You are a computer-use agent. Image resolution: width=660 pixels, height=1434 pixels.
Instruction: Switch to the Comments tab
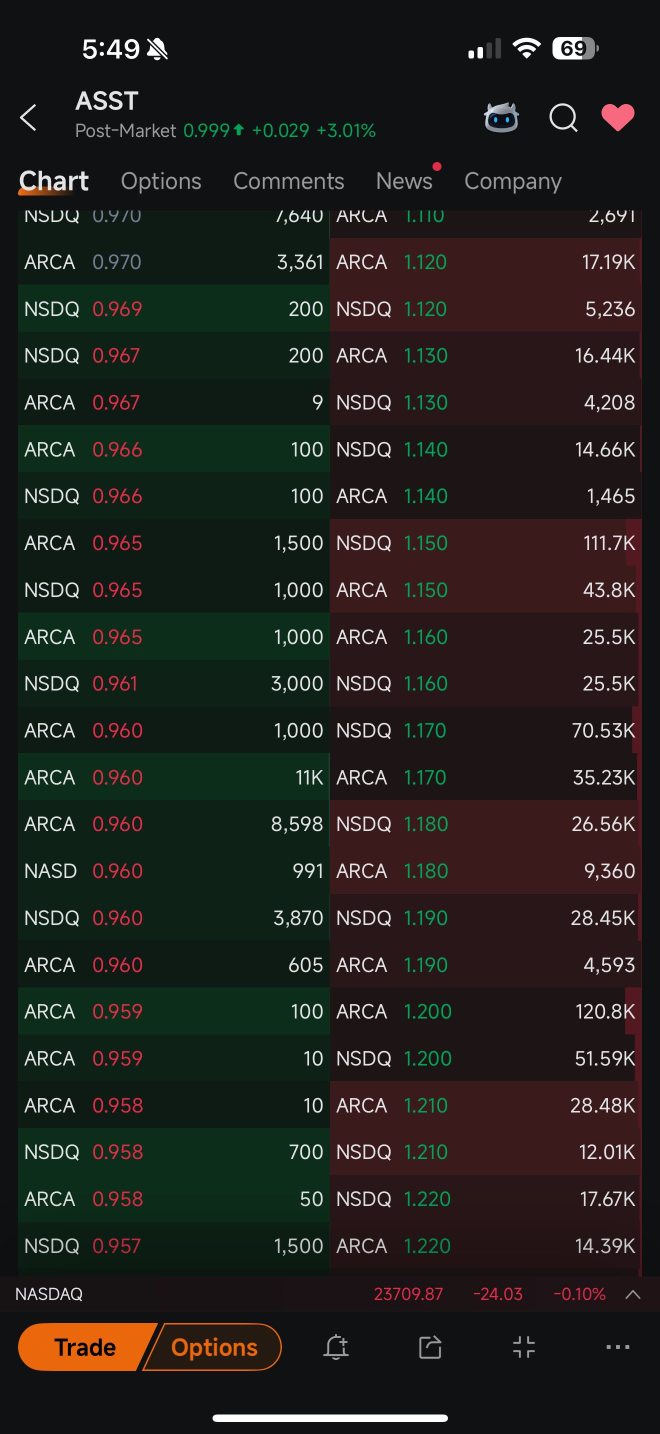[x=289, y=181]
